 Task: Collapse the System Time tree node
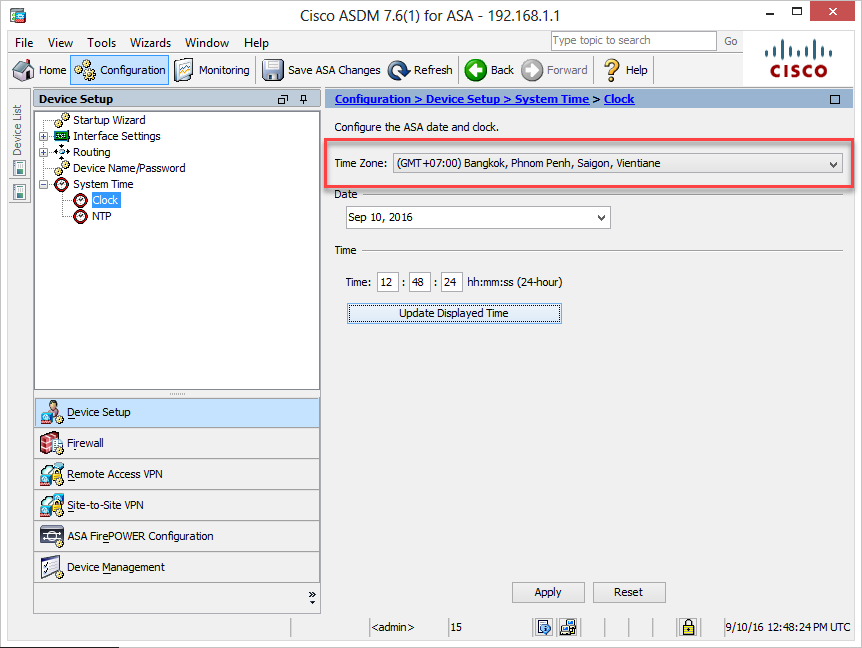coord(43,185)
